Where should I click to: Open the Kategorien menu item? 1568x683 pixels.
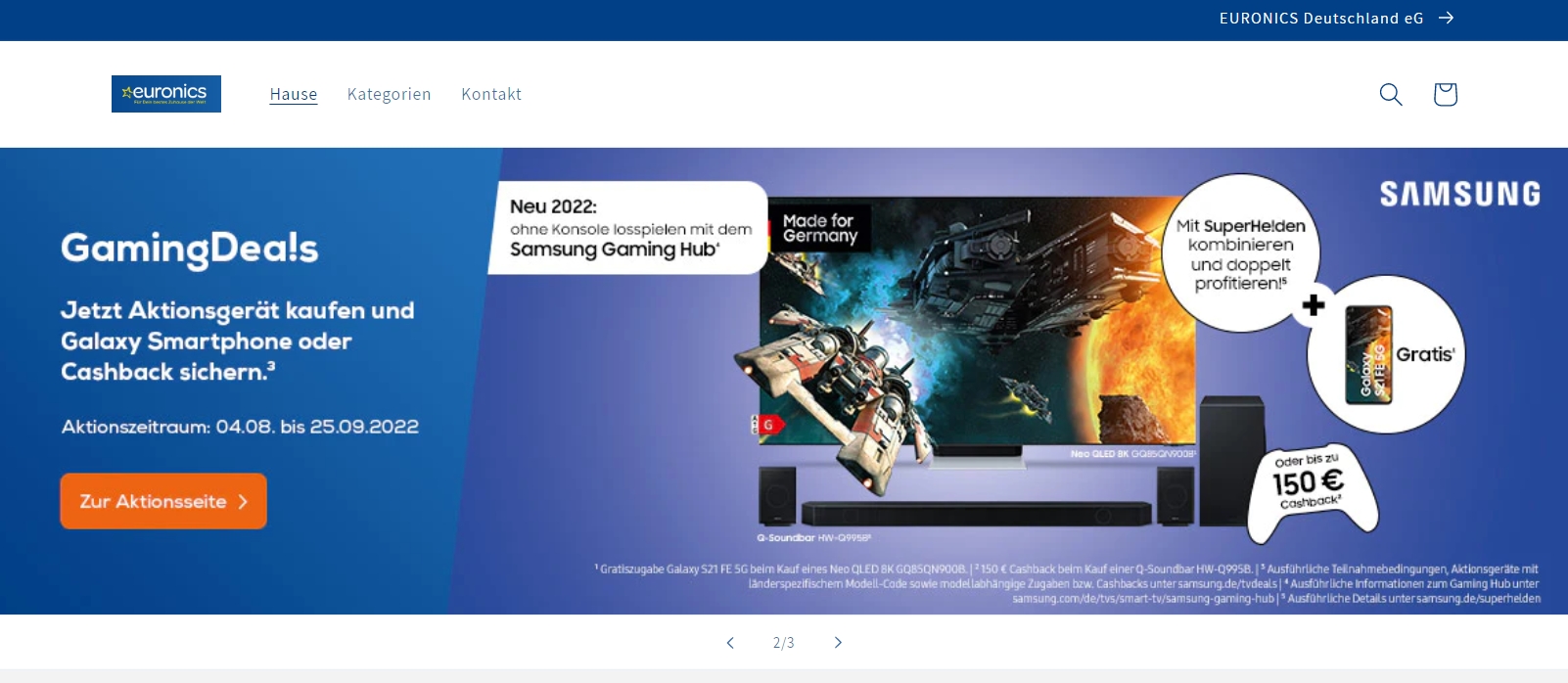click(x=390, y=94)
